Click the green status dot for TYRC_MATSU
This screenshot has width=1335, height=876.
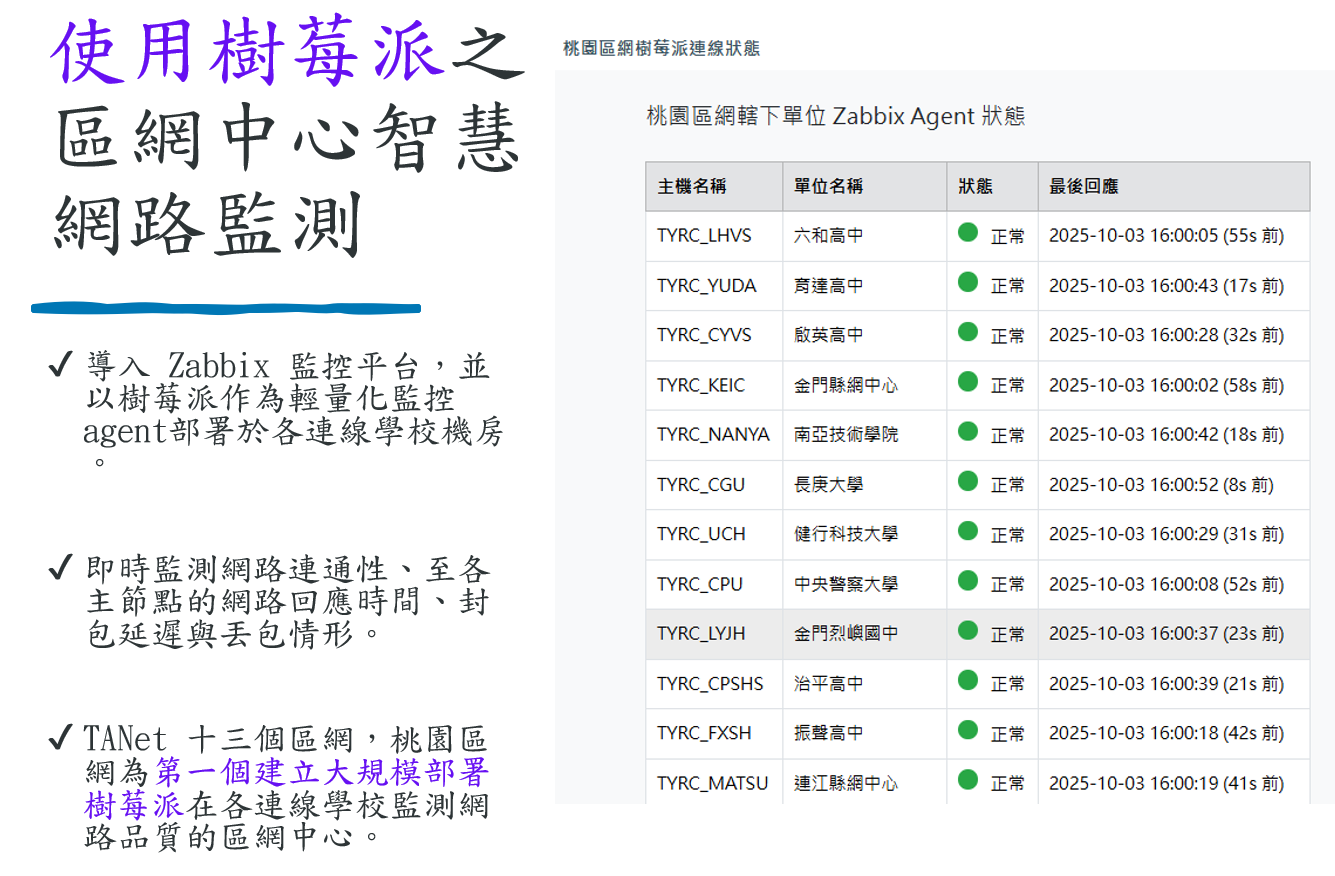967,780
